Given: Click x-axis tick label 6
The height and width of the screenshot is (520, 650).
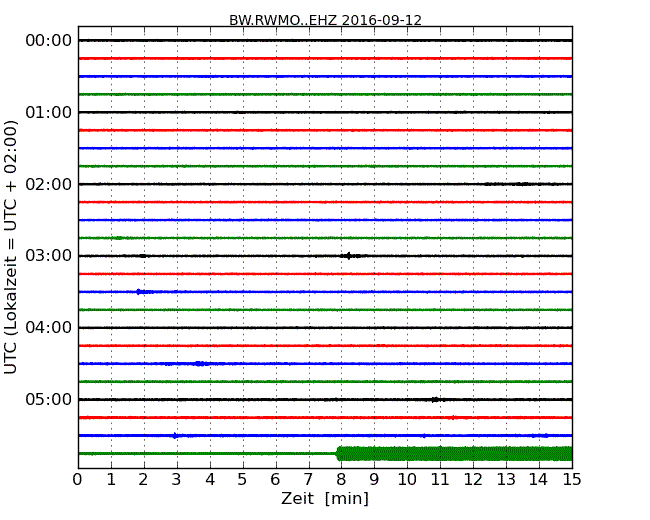Looking at the screenshot, I should click(x=275, y=479).
